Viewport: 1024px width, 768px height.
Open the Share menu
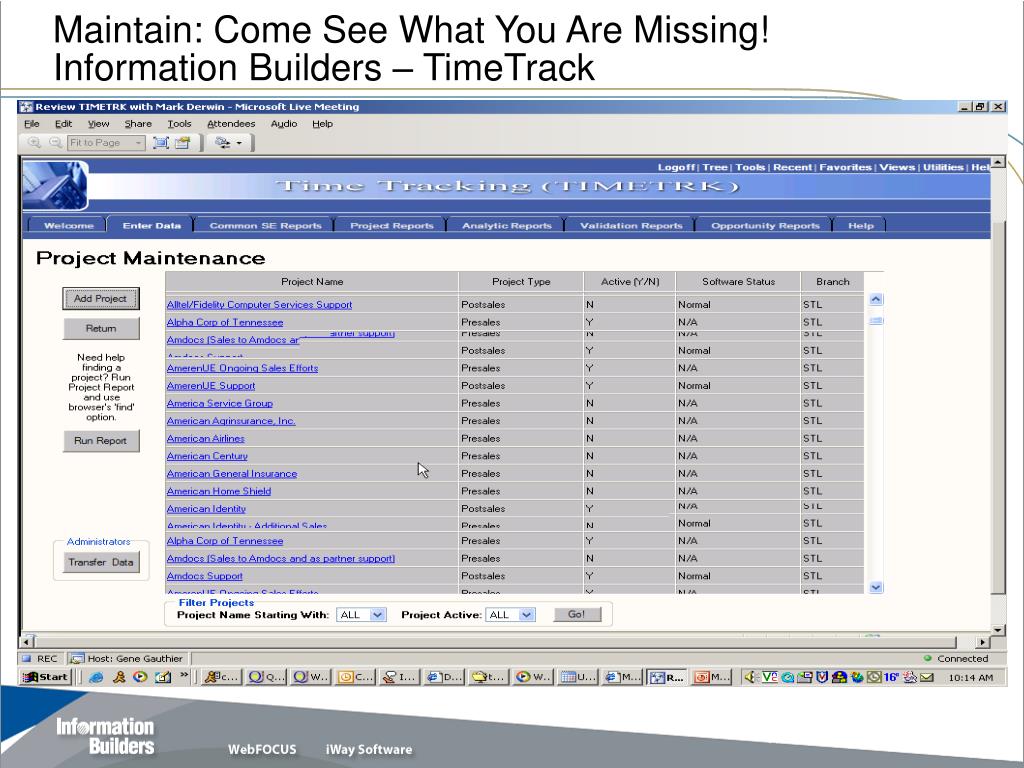(x=138, y=123)
